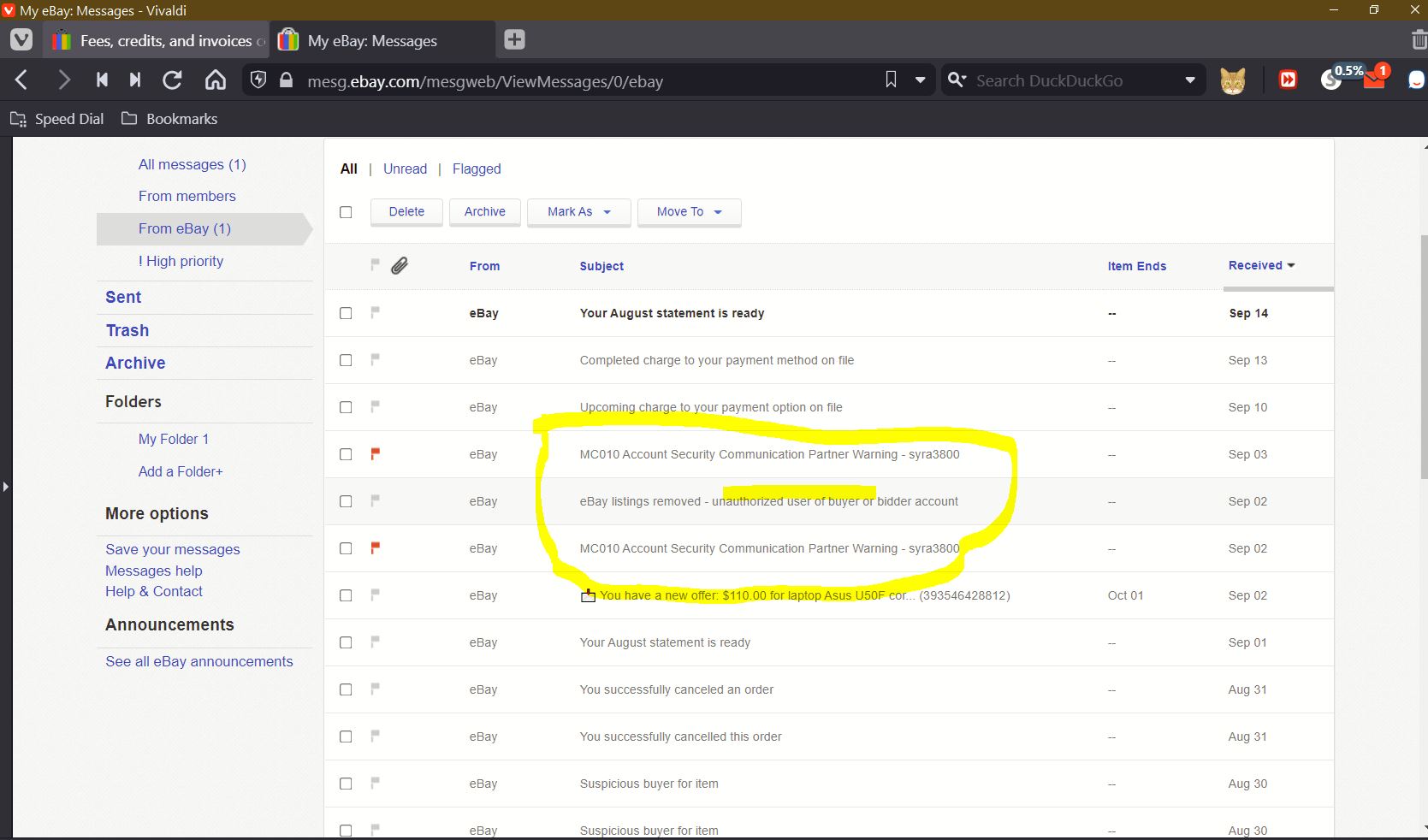The width and height of the screenshot is (1428, 840).
Task: Open My Folder 1
Action: coord(174,439)
